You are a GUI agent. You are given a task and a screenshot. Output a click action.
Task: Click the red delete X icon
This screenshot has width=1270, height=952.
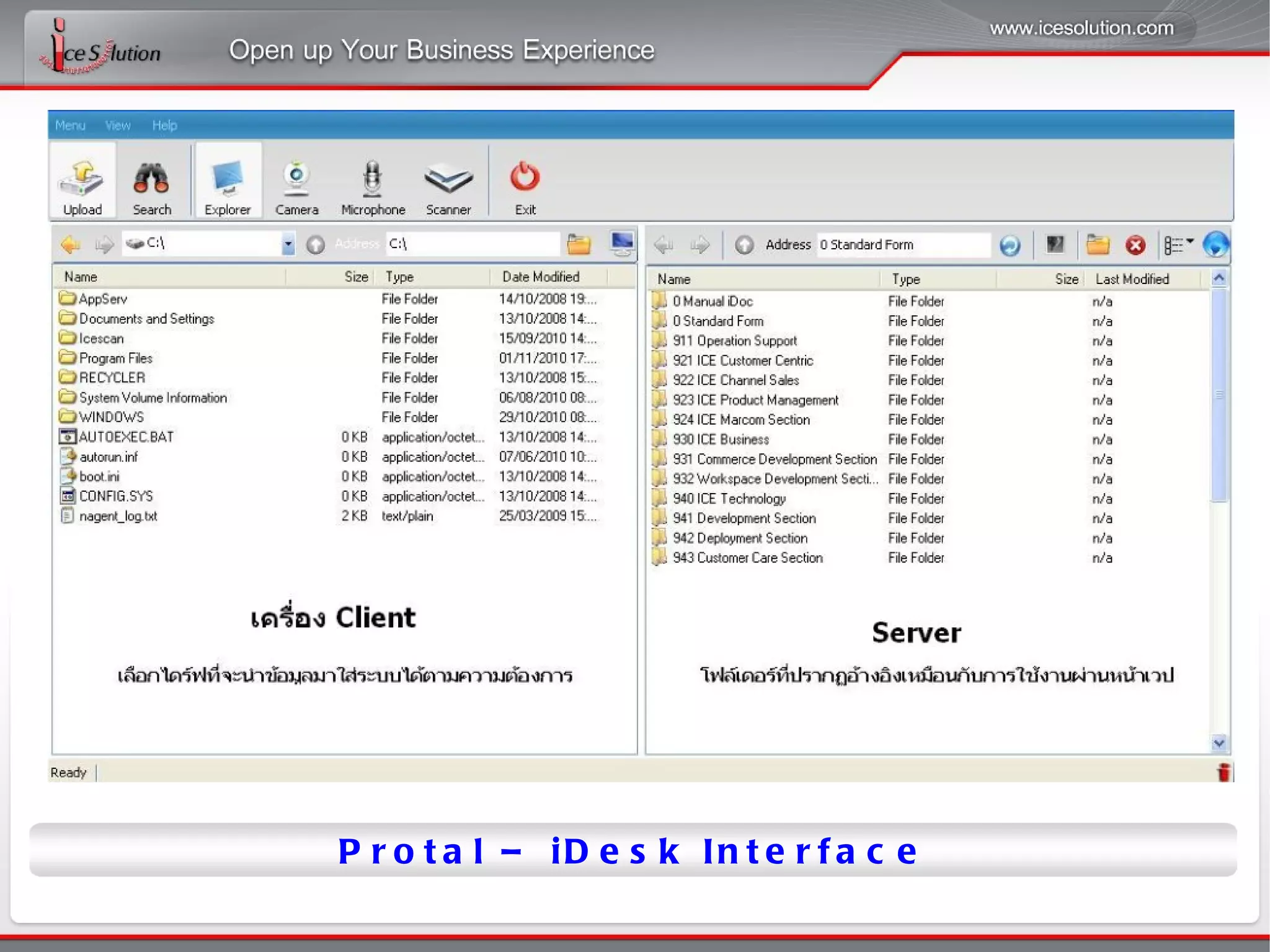tap(1135, 245)
